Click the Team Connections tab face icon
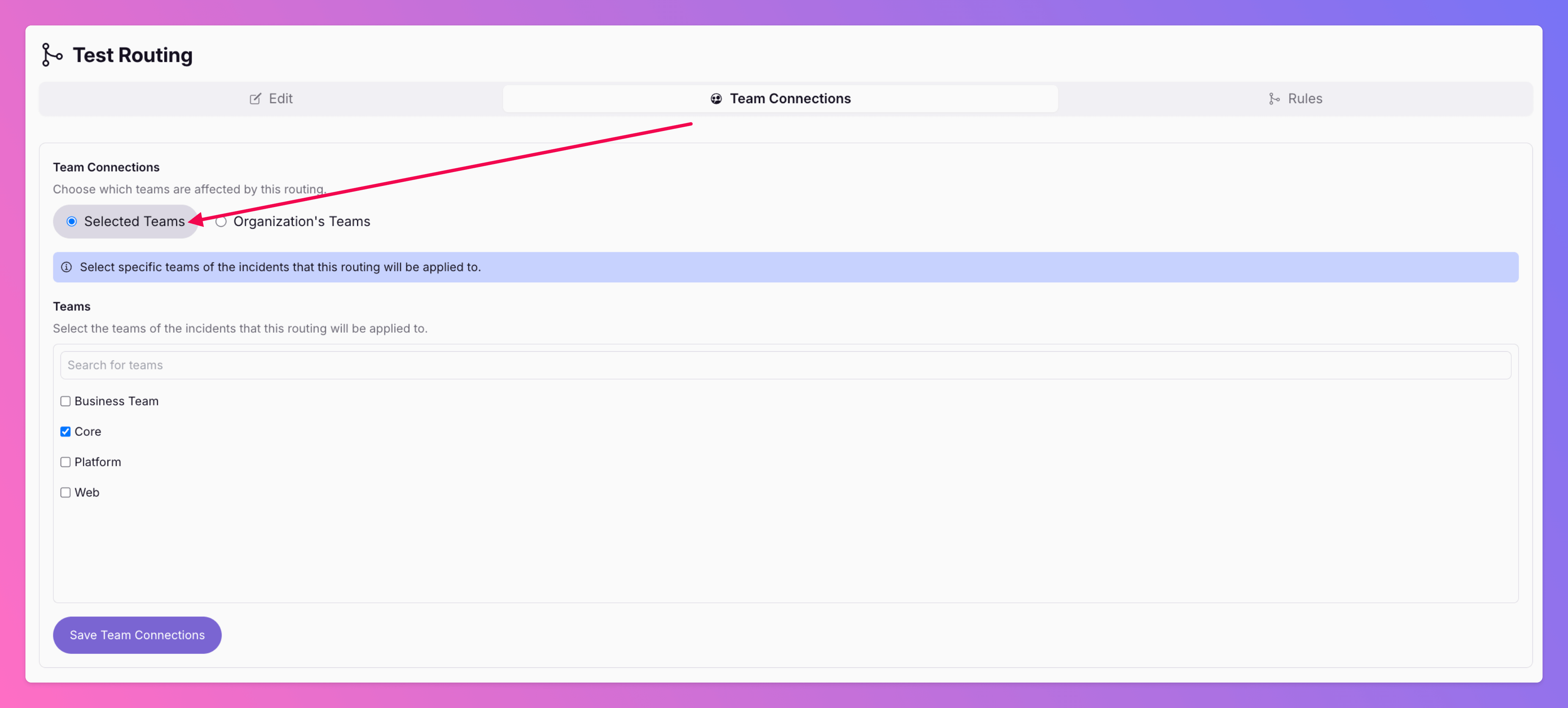 tap(716, 98)
